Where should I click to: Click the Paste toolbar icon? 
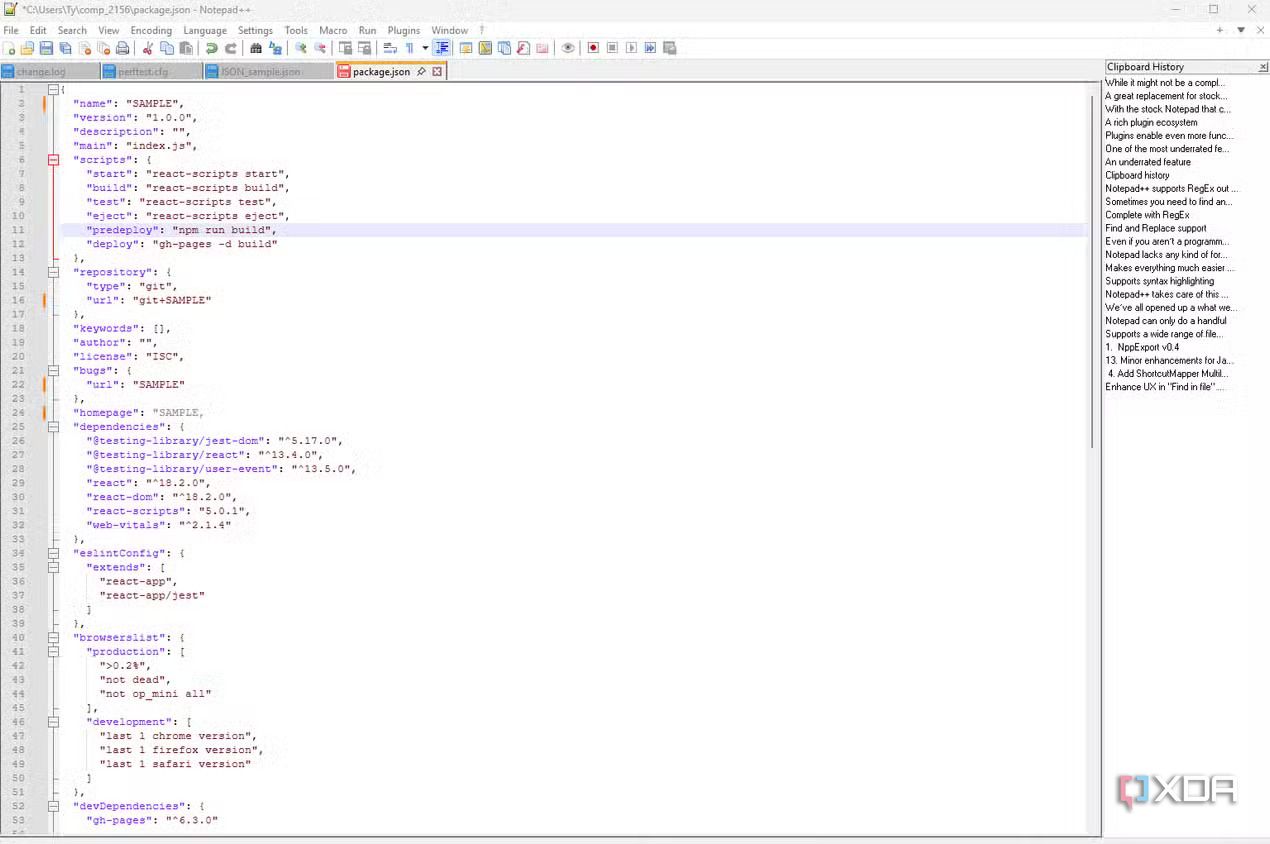[x=186, y=48]
